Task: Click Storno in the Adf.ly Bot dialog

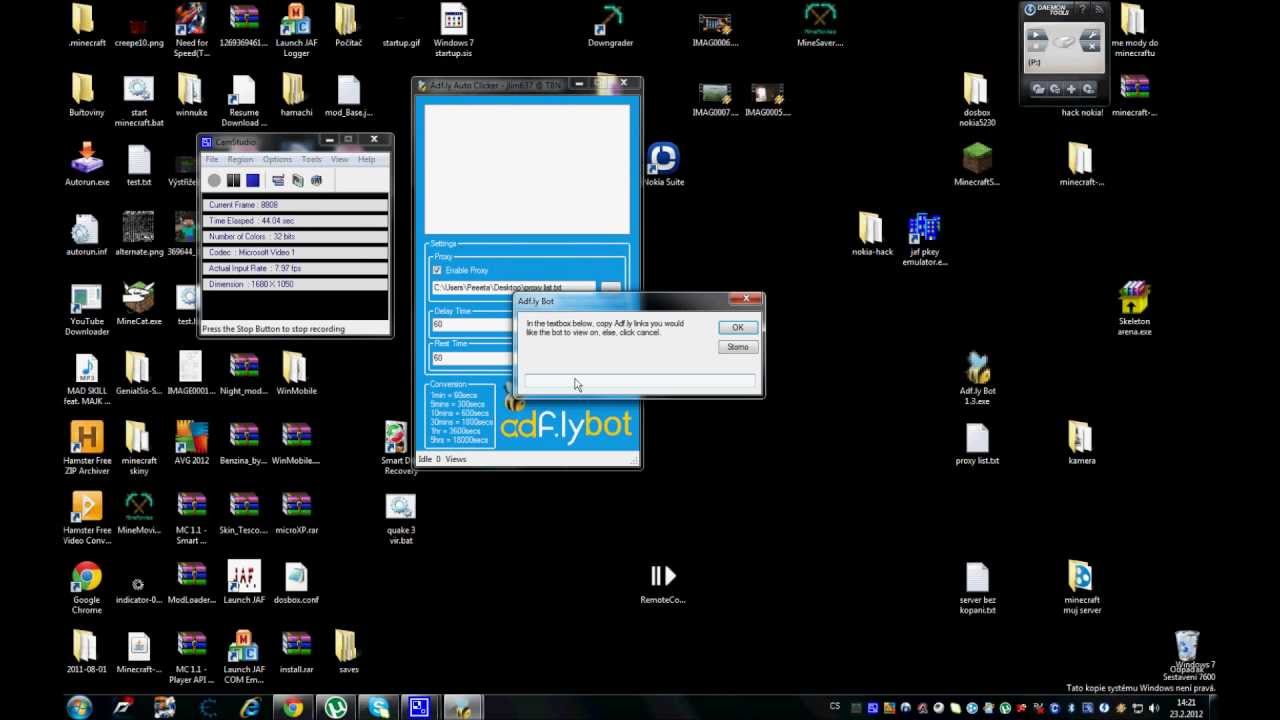Action: 738,347
